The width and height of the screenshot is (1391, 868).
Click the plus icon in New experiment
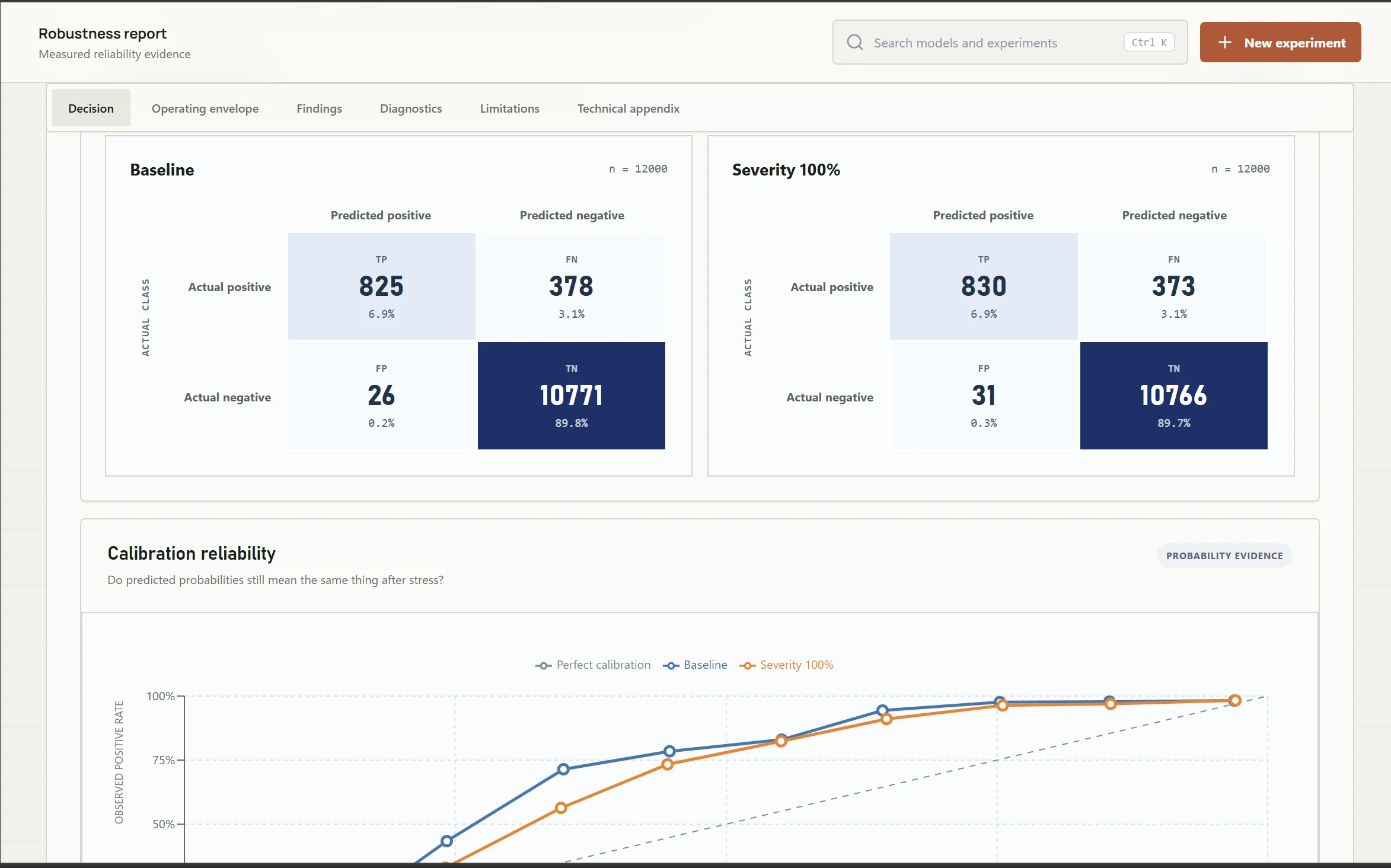(x=1225, y=42)
